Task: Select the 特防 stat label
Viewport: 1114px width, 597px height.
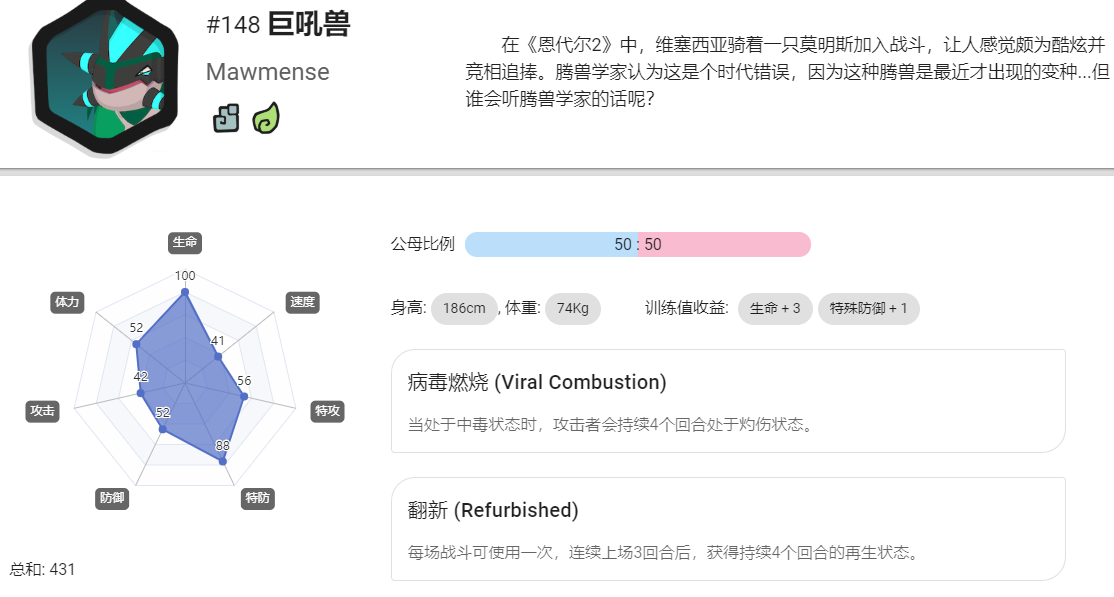Action: coord(257,498)
